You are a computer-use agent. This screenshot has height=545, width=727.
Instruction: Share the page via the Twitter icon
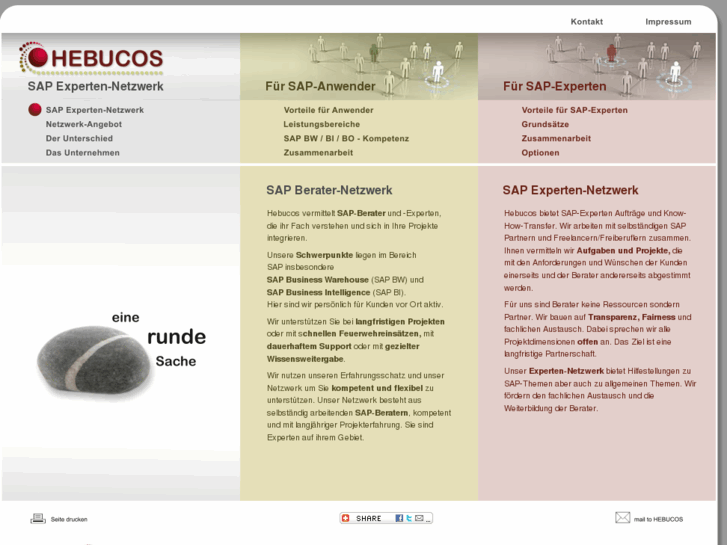pos(408,518)
